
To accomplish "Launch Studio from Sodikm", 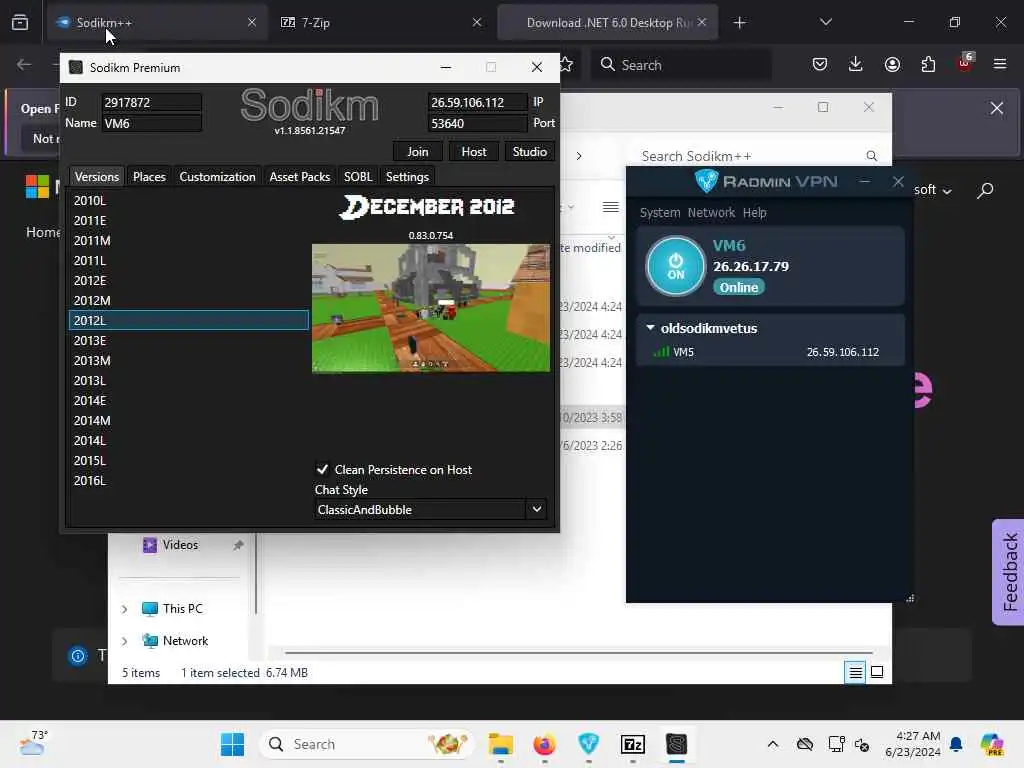I will click(x=530, y=152).
